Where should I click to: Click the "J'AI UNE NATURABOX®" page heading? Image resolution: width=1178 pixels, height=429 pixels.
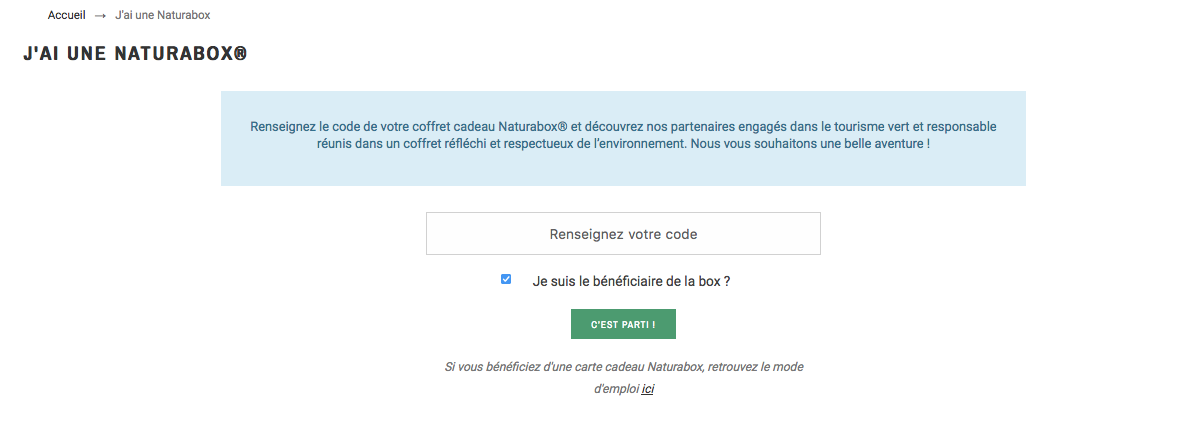coord(135,54)
